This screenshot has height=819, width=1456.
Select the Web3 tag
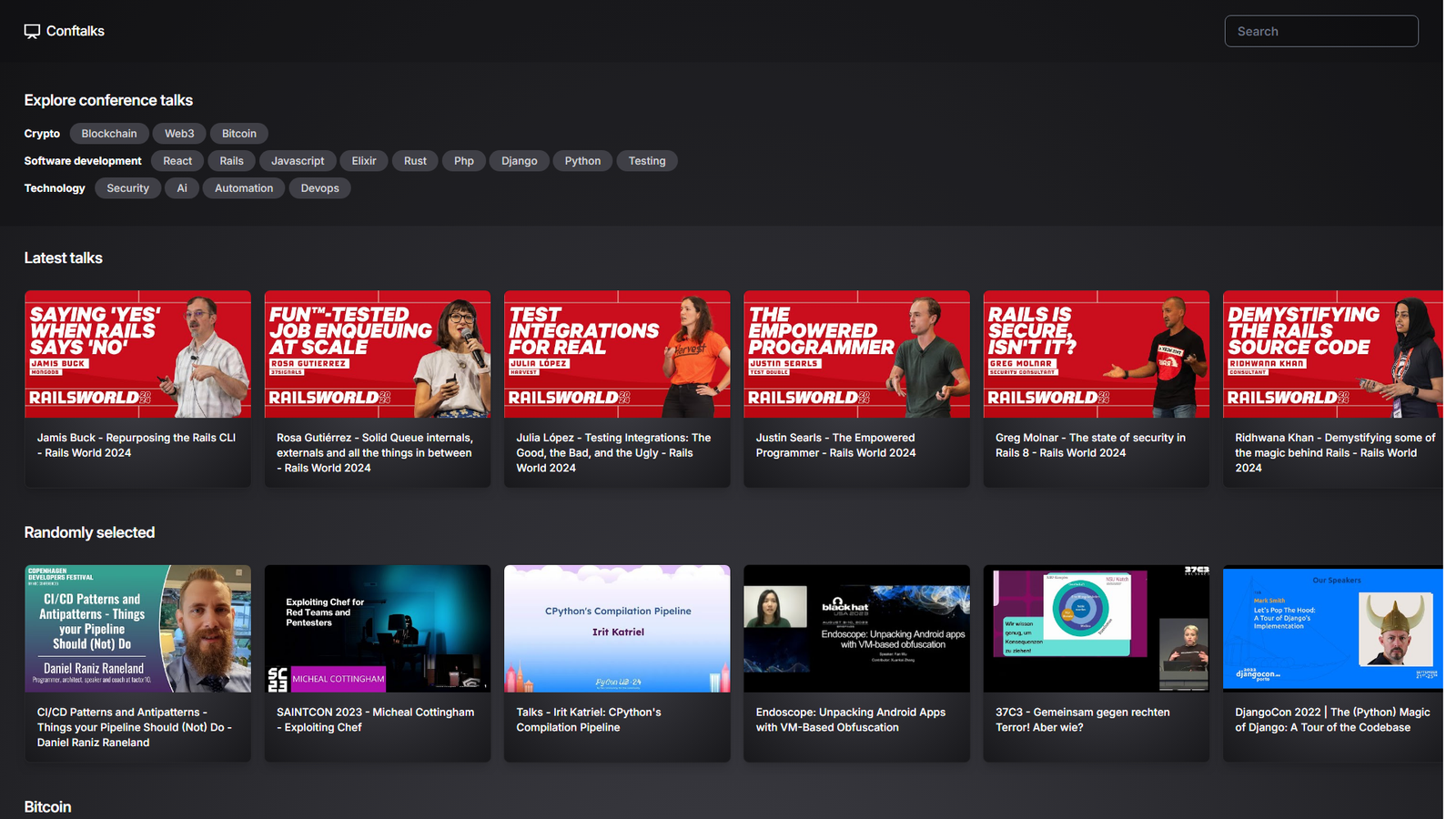coord(179,134)
